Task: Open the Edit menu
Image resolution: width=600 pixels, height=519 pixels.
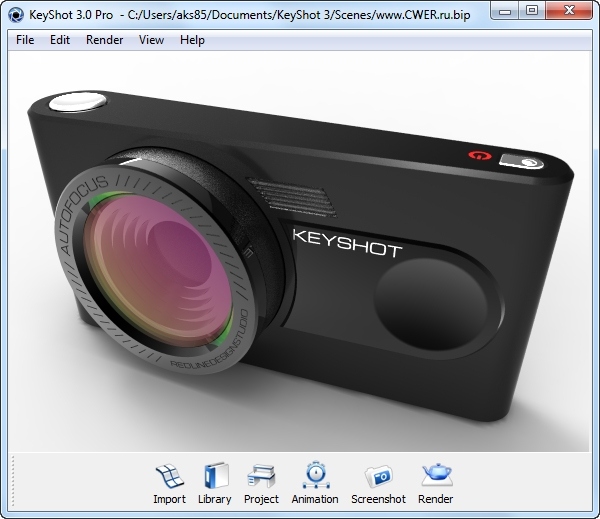Action: [60, 40]
